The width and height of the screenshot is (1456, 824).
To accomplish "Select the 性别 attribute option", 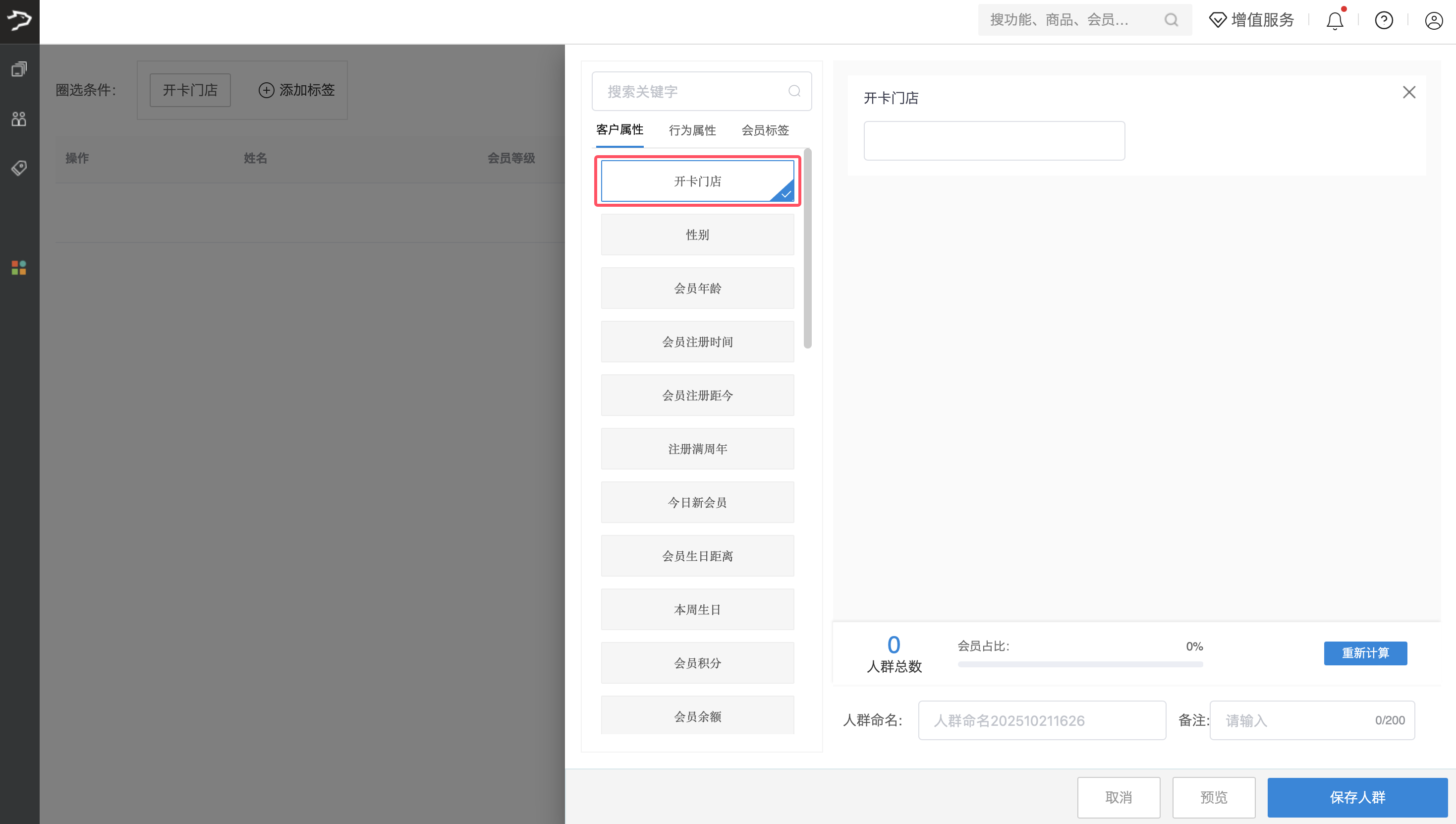I will coord(697,235).
